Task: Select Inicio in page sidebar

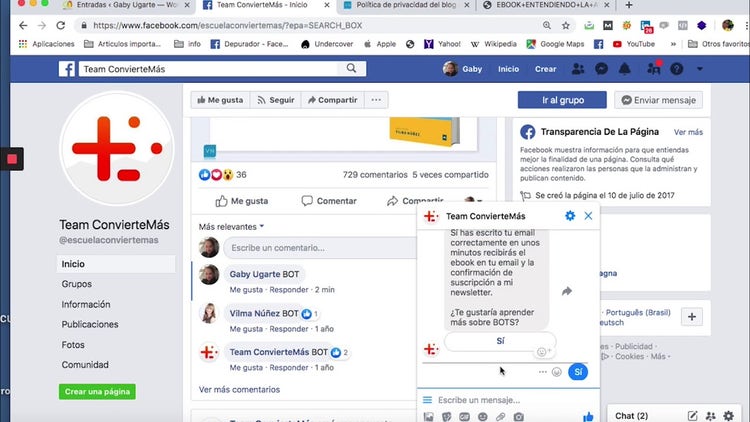Action: pos(116,264)
